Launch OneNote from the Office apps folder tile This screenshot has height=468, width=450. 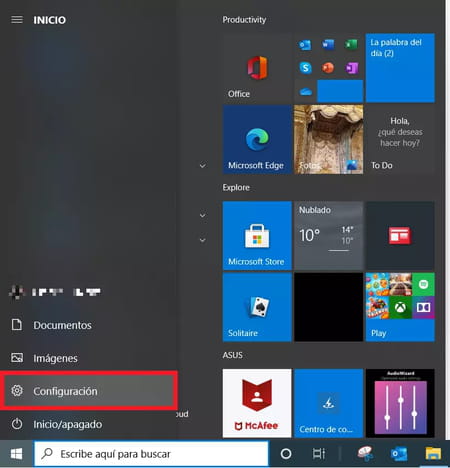point(351,68)
